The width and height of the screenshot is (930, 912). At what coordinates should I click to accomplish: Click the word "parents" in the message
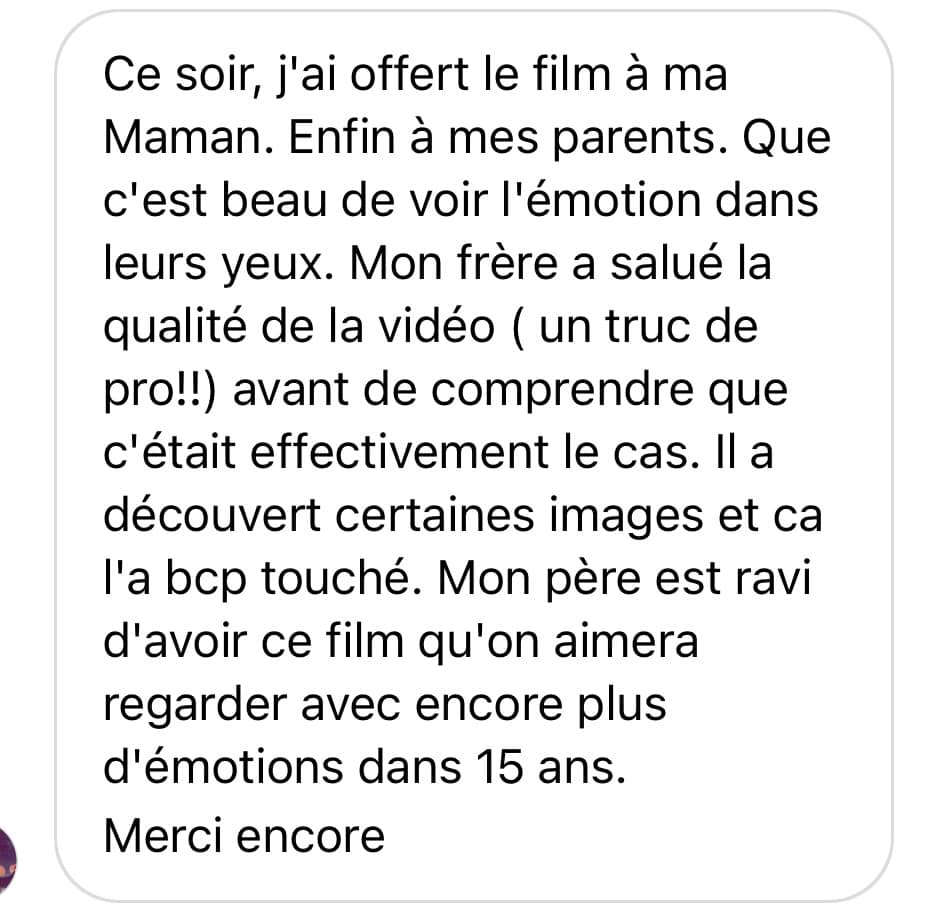coord(635,140)
